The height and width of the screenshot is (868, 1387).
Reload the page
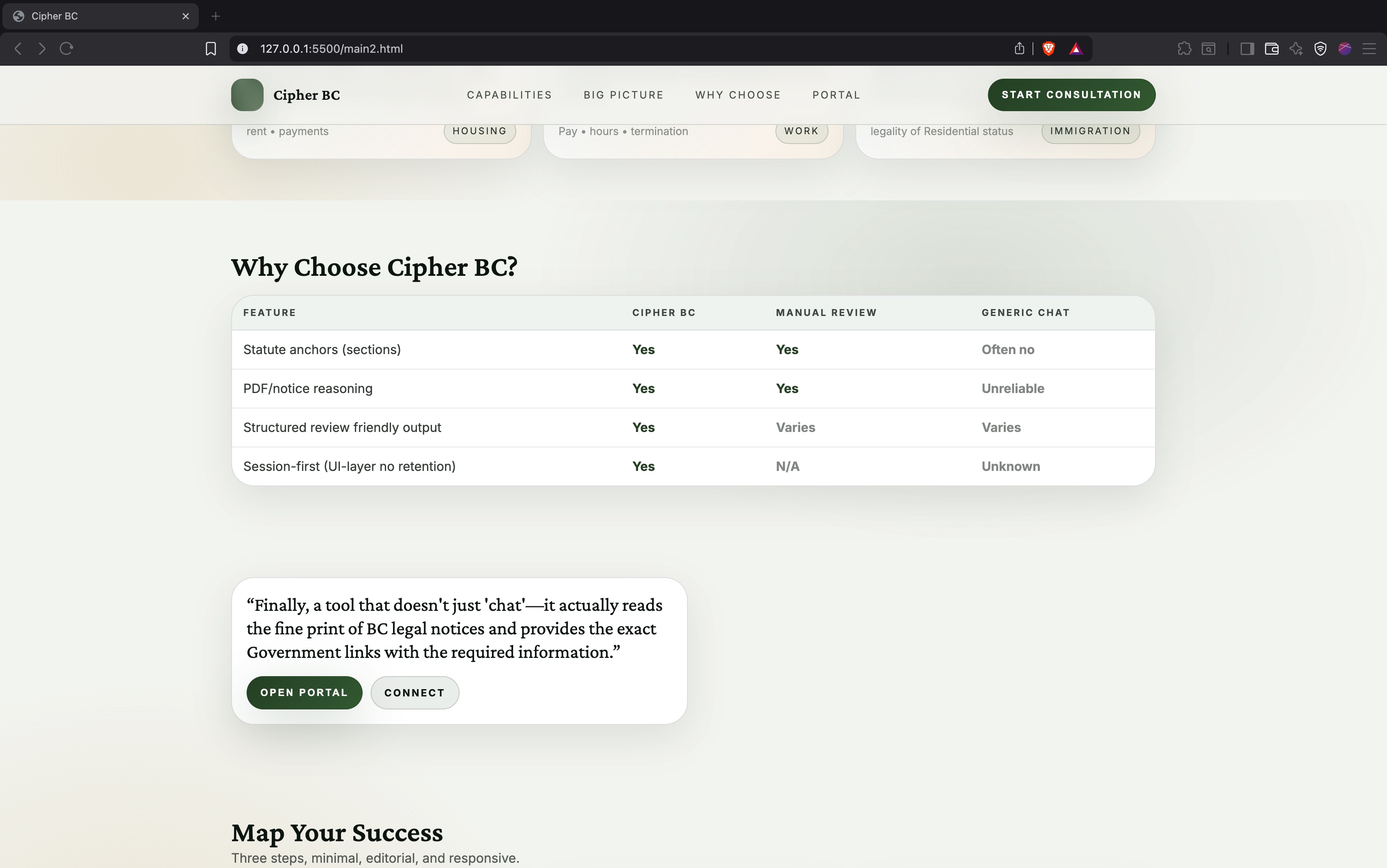(x=67, y=49)
